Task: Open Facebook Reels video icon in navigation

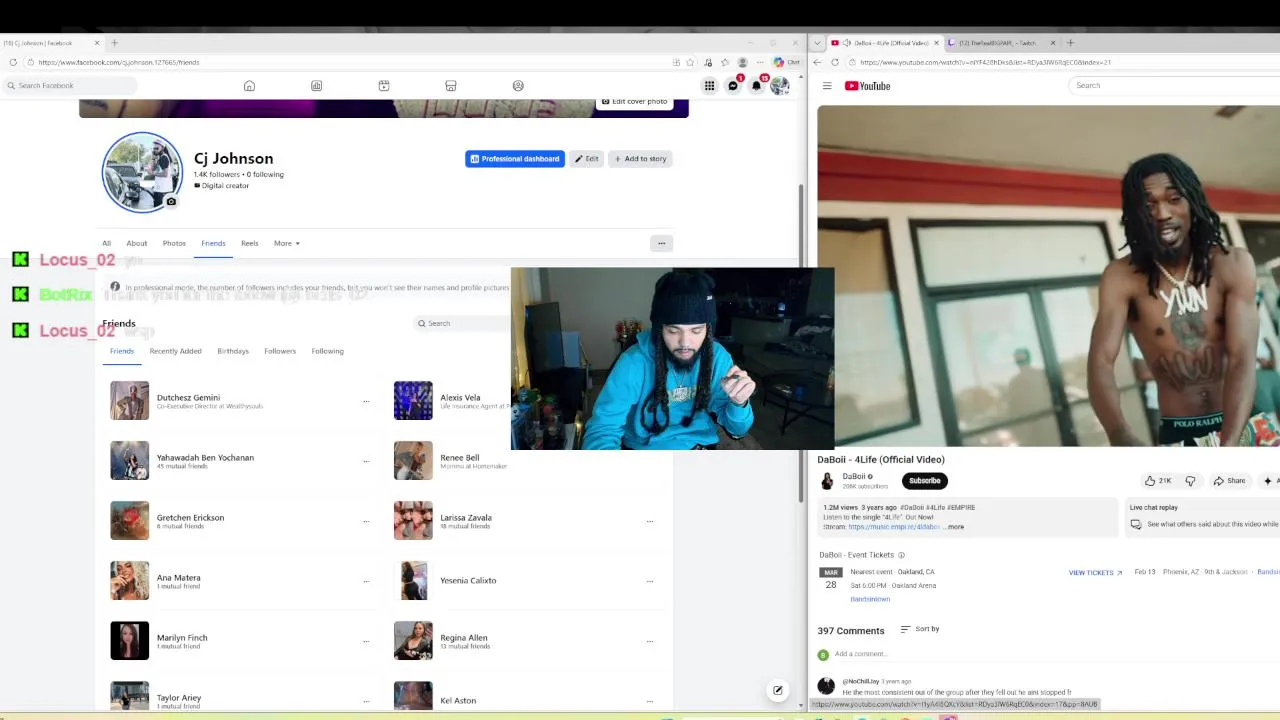Action: coord(384,86)
